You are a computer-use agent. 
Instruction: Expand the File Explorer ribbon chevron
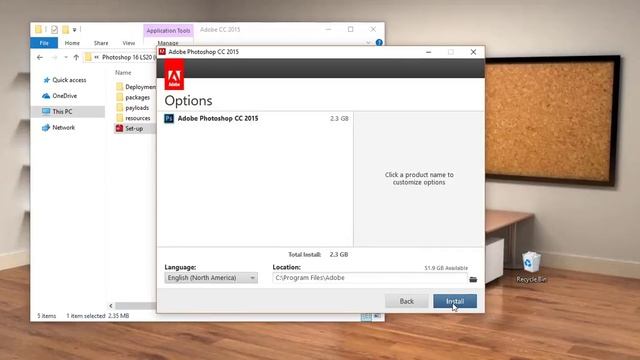[369, 42]
